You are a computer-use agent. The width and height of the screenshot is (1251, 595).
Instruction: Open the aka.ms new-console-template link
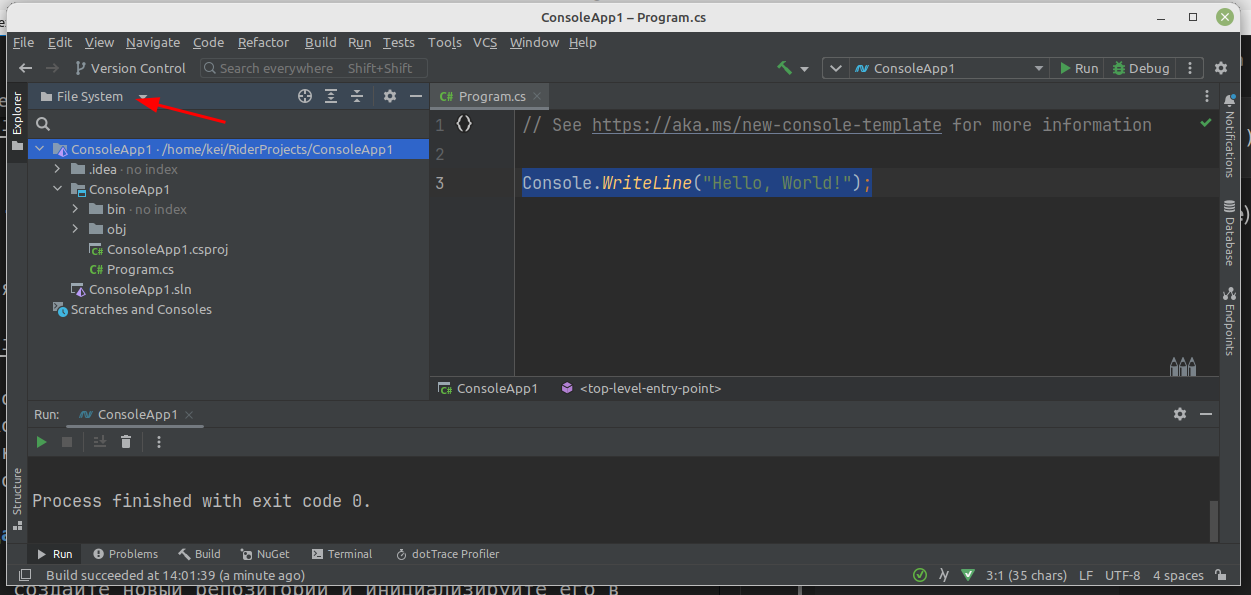click(x=766, y=125)
